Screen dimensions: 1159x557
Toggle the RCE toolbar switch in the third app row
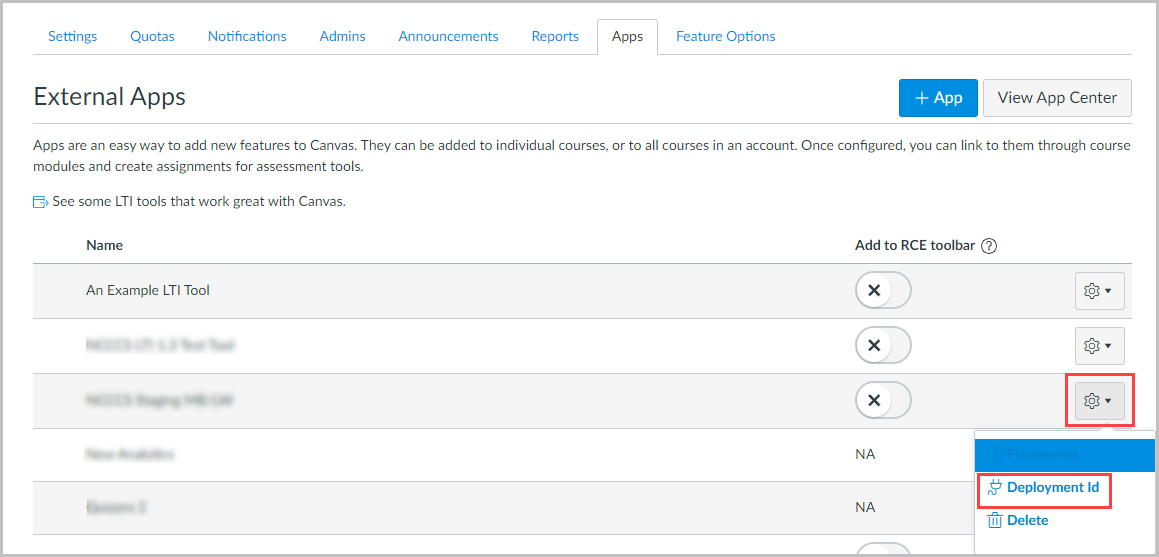883,400
